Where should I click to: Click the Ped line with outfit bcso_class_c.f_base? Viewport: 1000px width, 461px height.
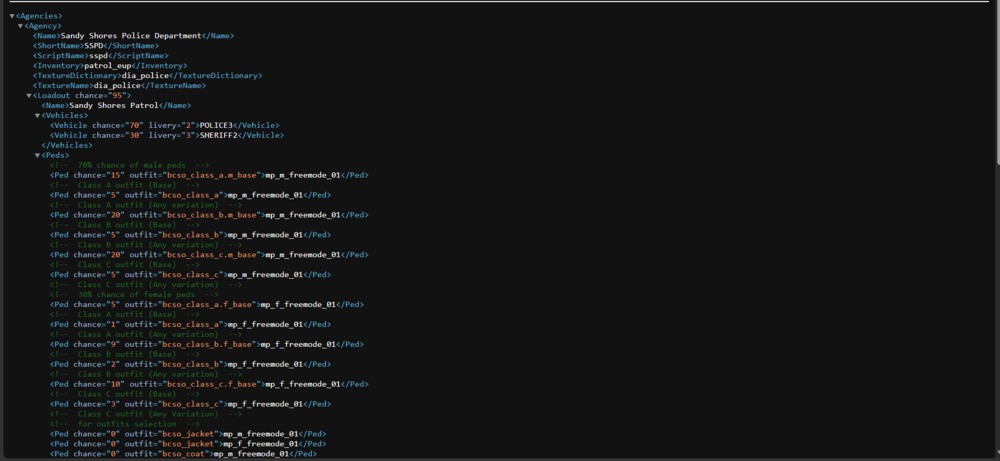click(209, 384)
